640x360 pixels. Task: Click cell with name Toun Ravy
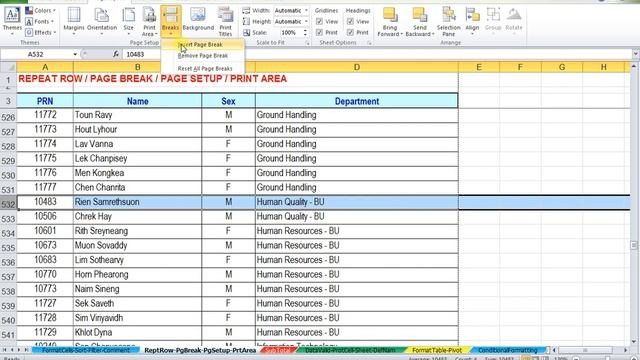point(138,115)
